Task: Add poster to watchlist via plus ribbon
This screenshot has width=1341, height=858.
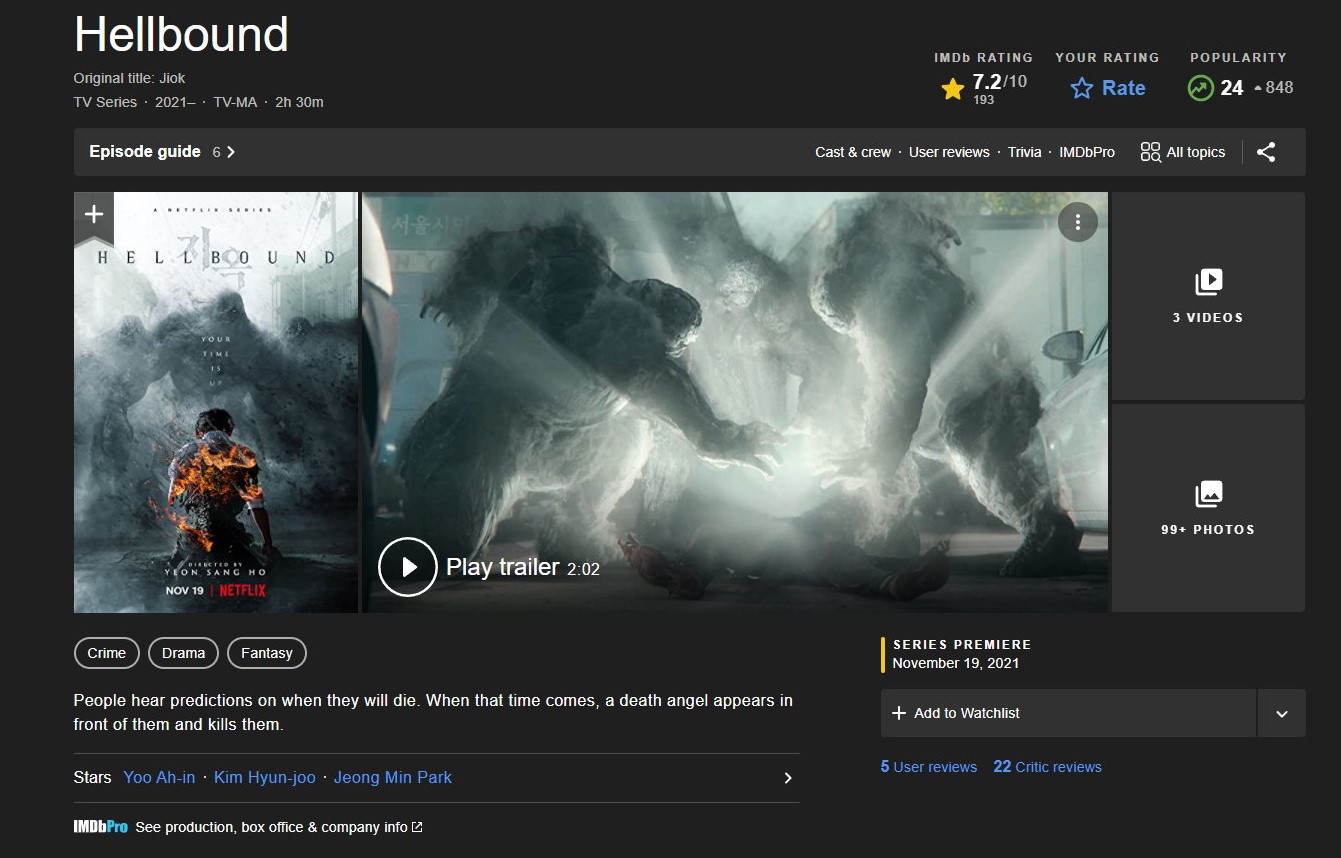Action: click(x=93, y=215)
